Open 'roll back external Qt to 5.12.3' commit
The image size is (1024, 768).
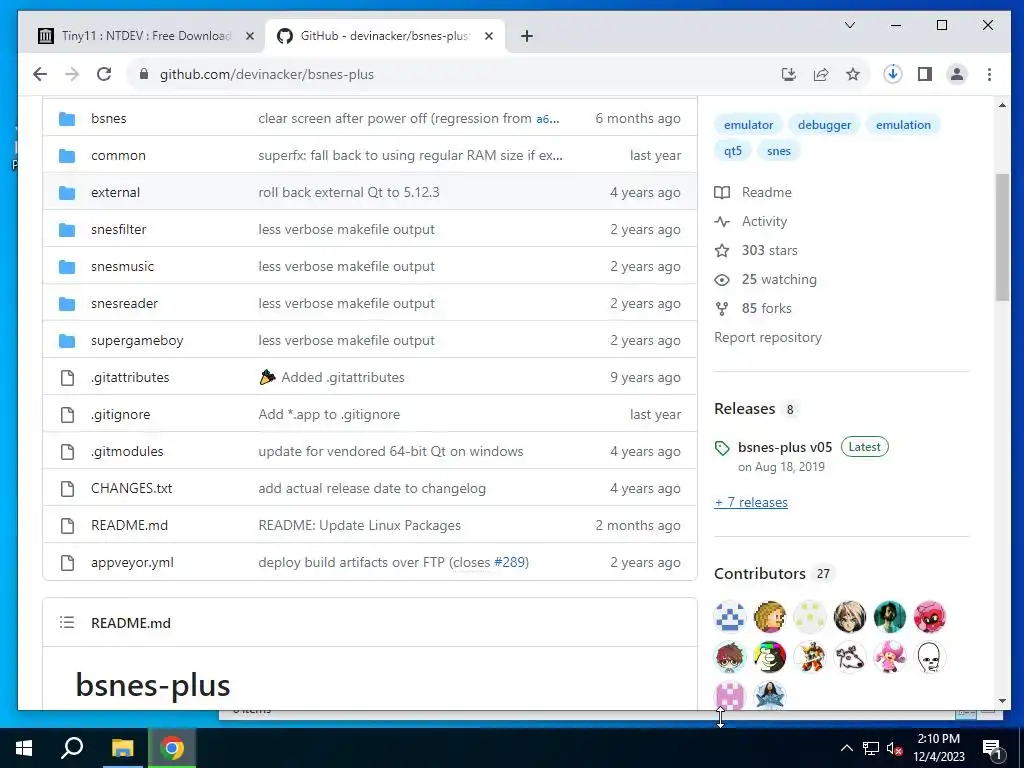(x=349, y=193)
